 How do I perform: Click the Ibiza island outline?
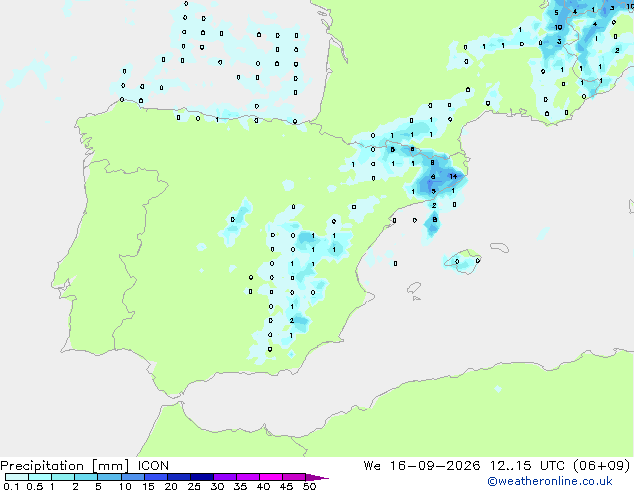(x=414, y=288)
